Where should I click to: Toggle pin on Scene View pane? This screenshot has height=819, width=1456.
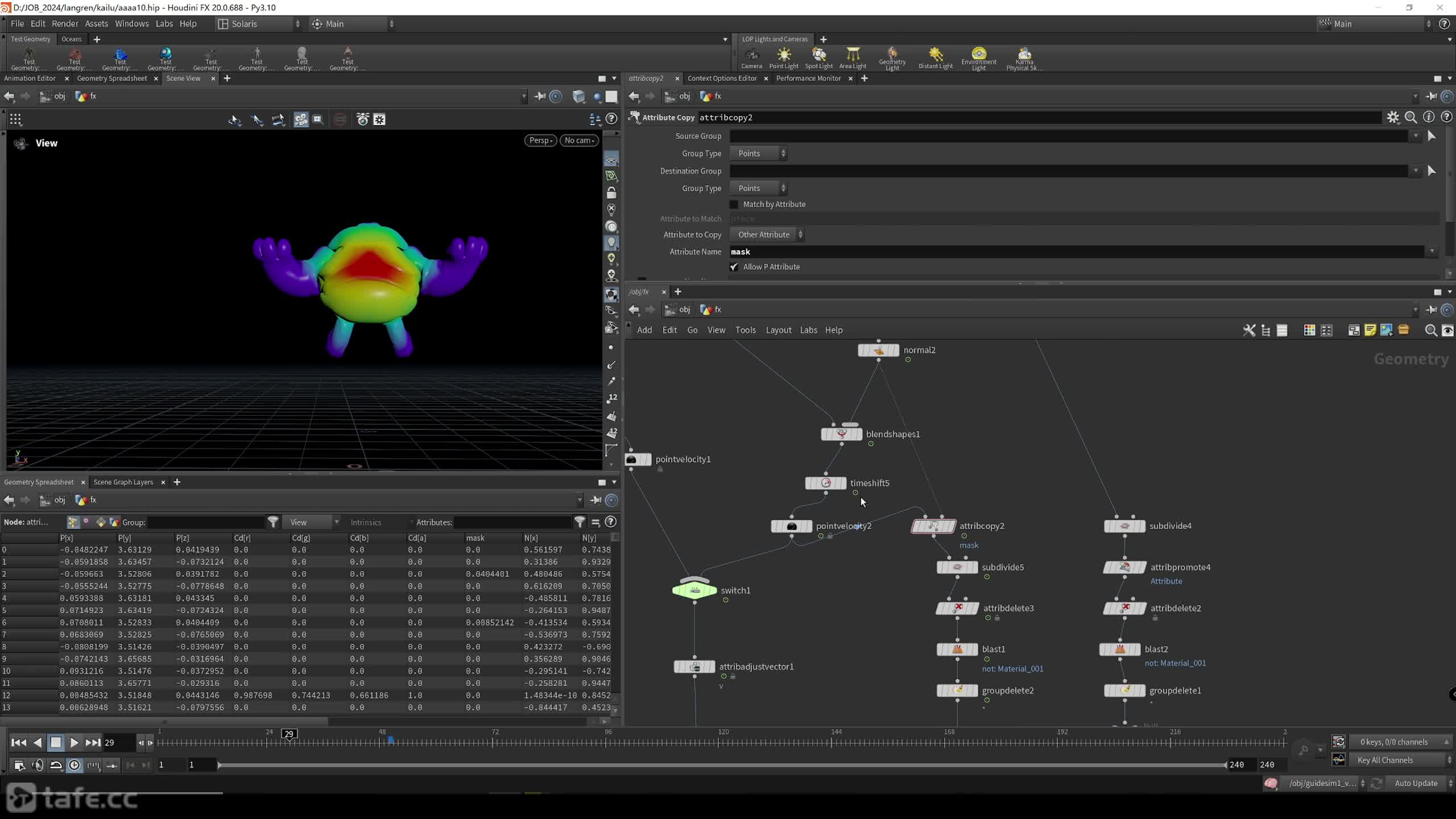coord(540,96)
